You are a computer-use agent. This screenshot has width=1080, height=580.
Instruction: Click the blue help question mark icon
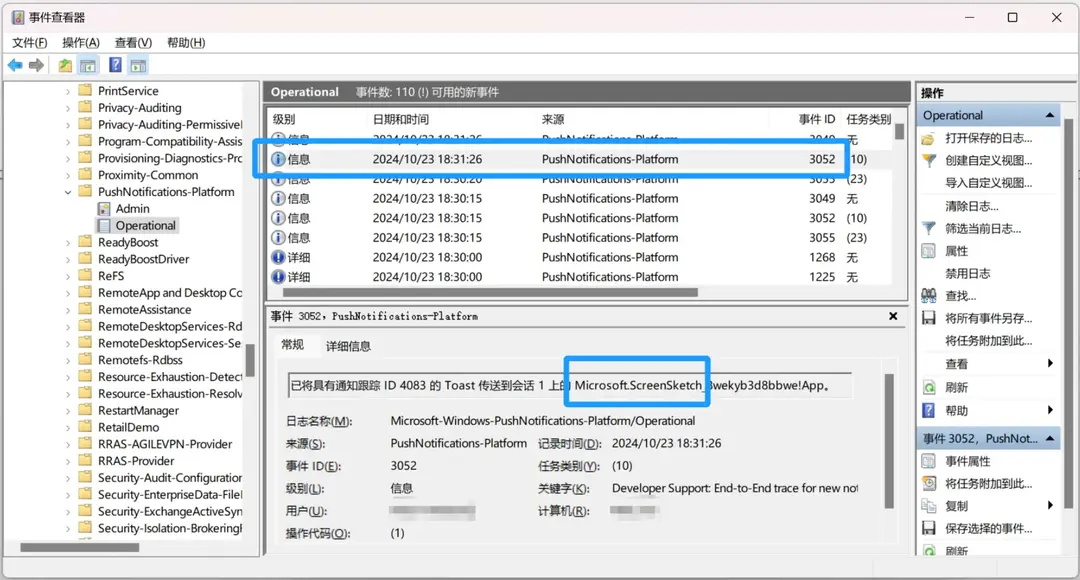(115, 66)
